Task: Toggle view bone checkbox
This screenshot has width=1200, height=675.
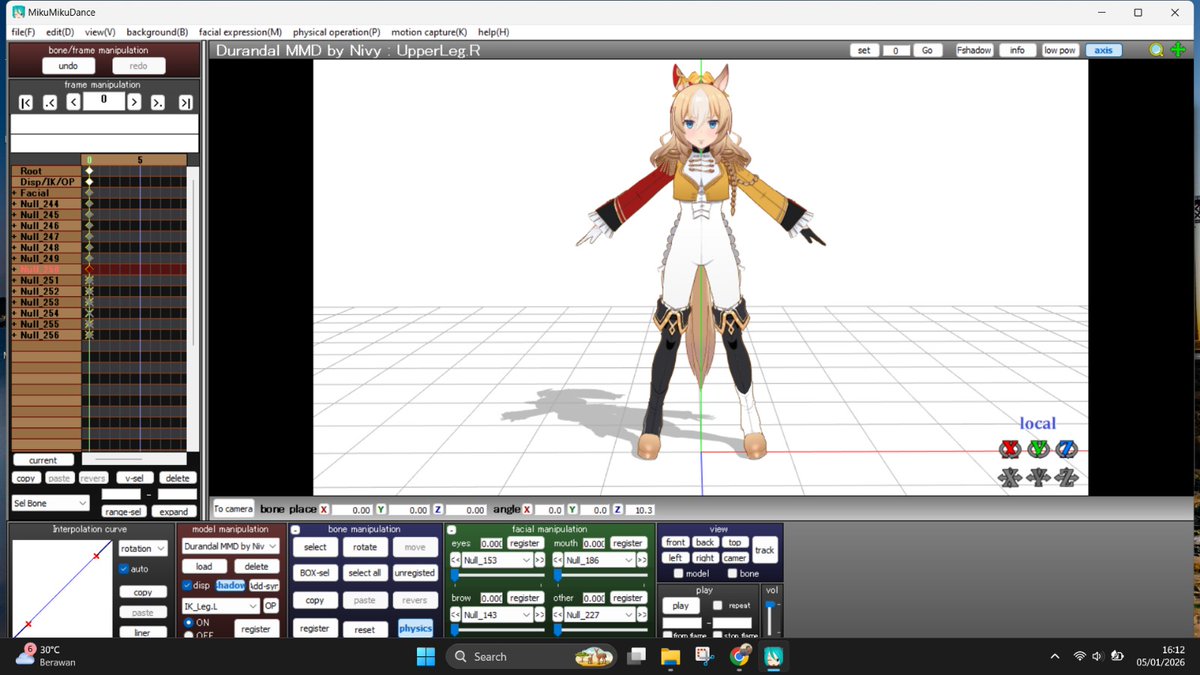Action: coord(733,573)
